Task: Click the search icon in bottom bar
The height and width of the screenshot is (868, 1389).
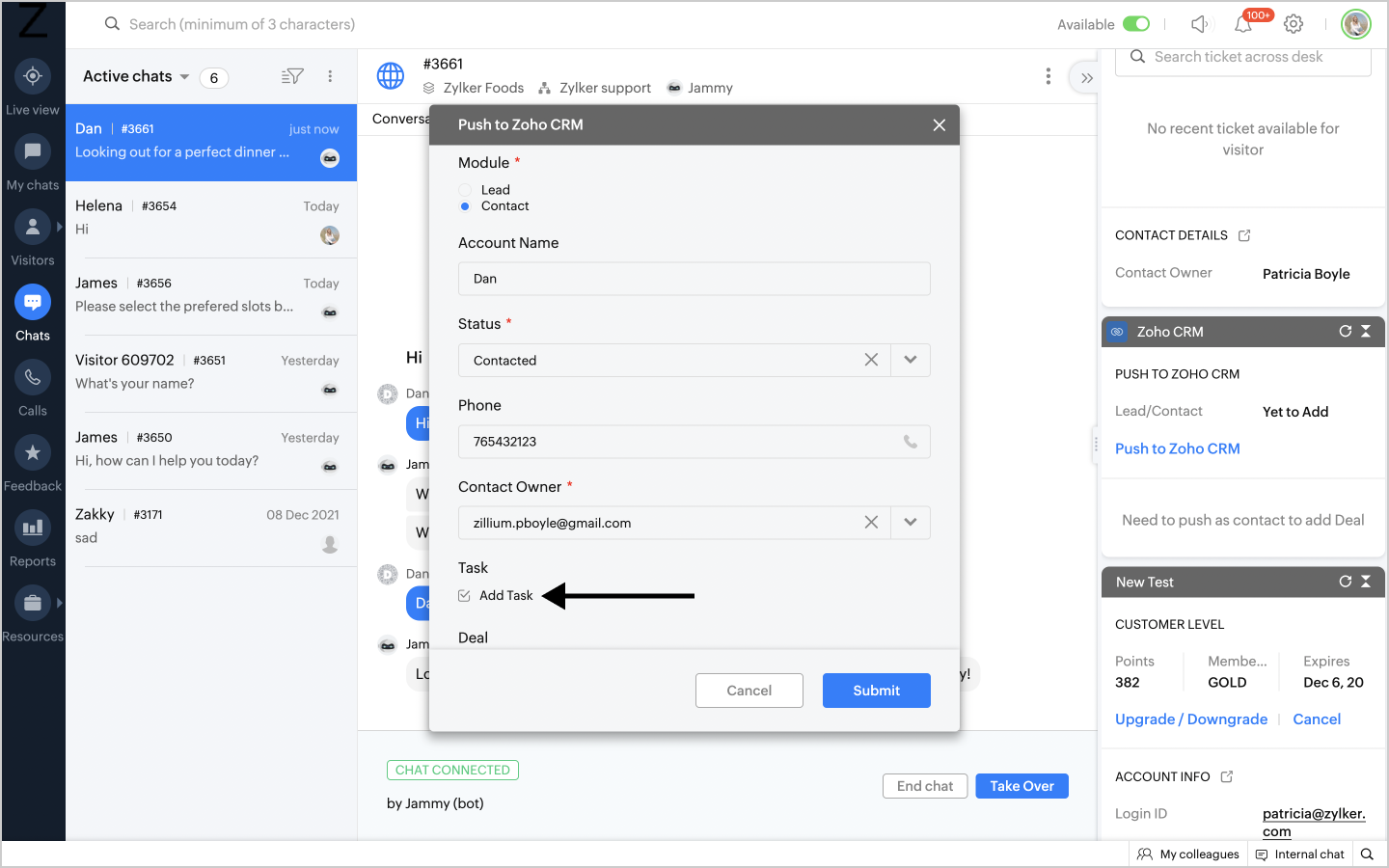Action: tap(1367, 854)
